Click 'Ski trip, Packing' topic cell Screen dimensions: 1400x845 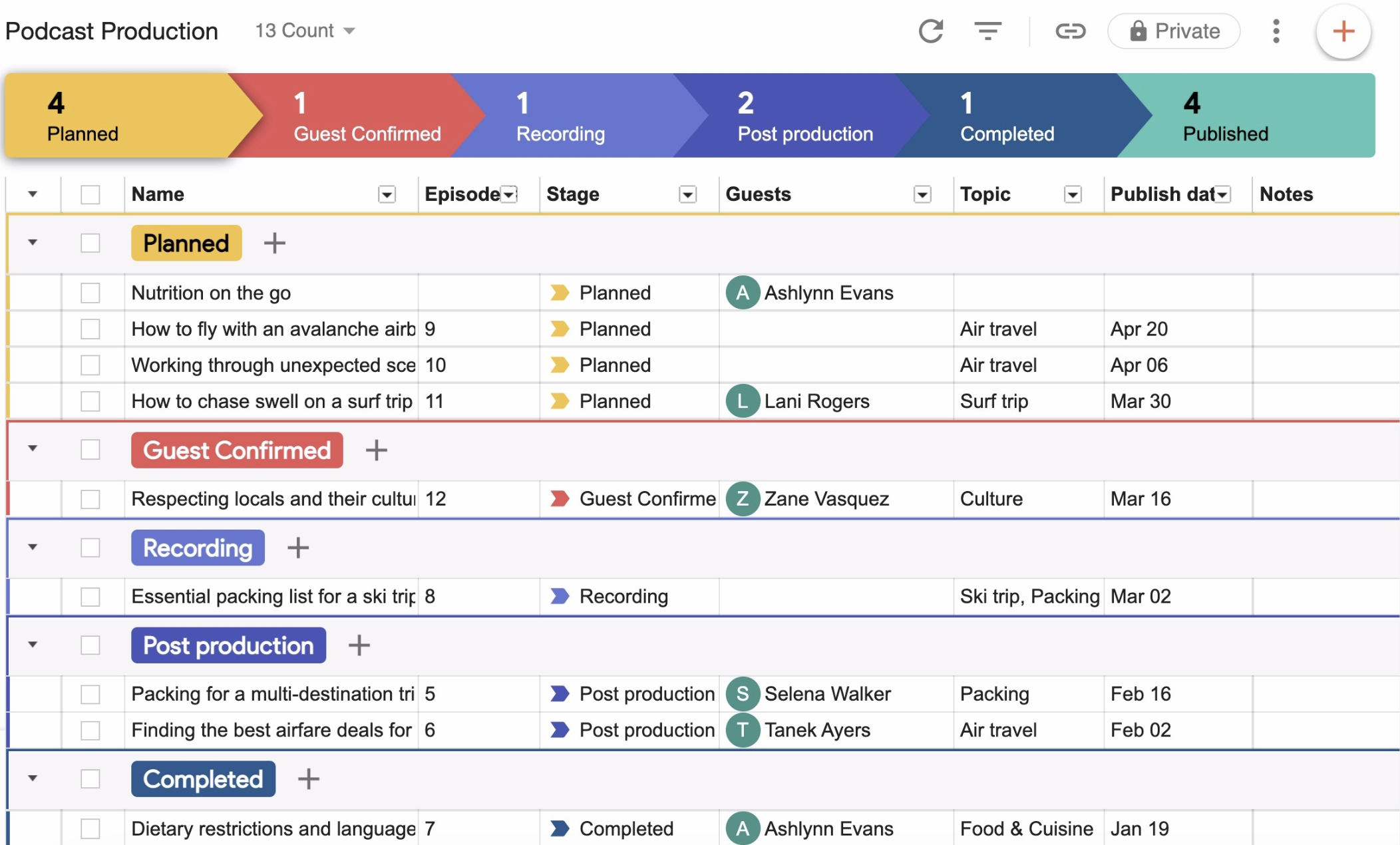(1029, 596)
